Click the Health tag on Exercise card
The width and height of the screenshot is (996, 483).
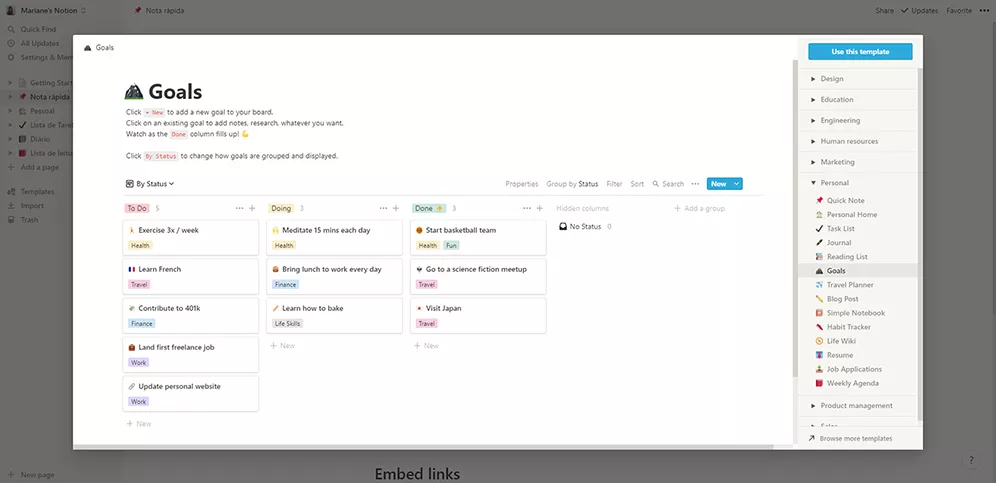140,245
